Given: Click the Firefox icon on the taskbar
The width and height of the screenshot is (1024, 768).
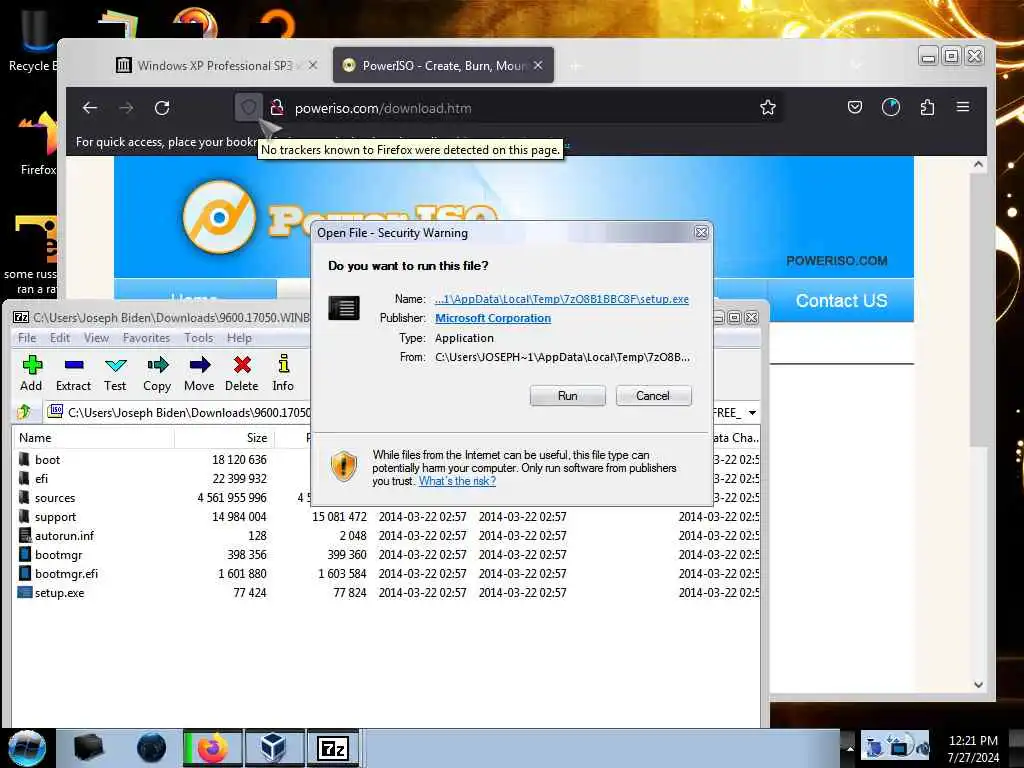Looking at the screenshot, I should 212,748.
